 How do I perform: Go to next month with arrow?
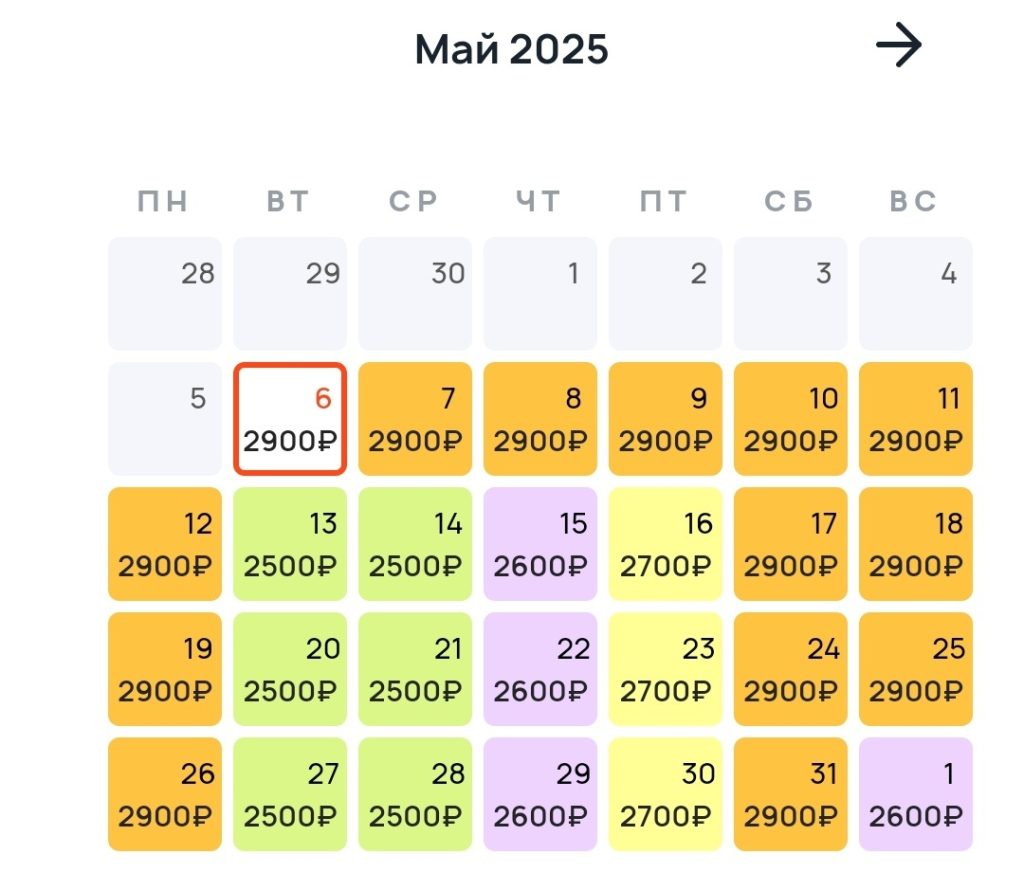coord(898,46)
